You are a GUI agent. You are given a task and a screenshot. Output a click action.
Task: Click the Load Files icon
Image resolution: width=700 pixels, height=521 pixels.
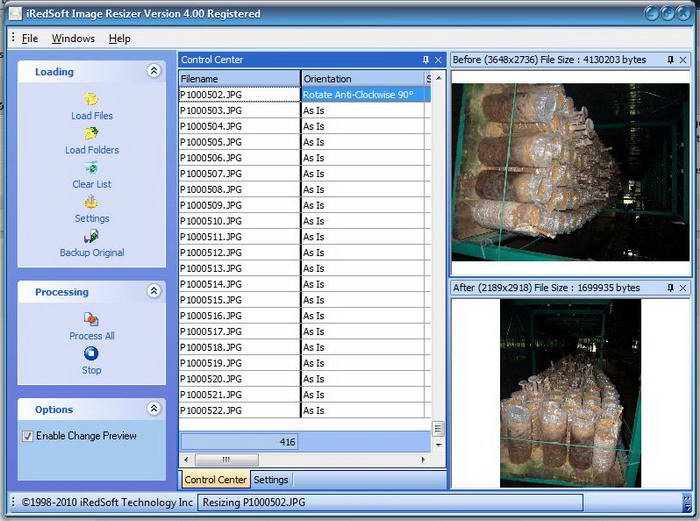[91, 99]
